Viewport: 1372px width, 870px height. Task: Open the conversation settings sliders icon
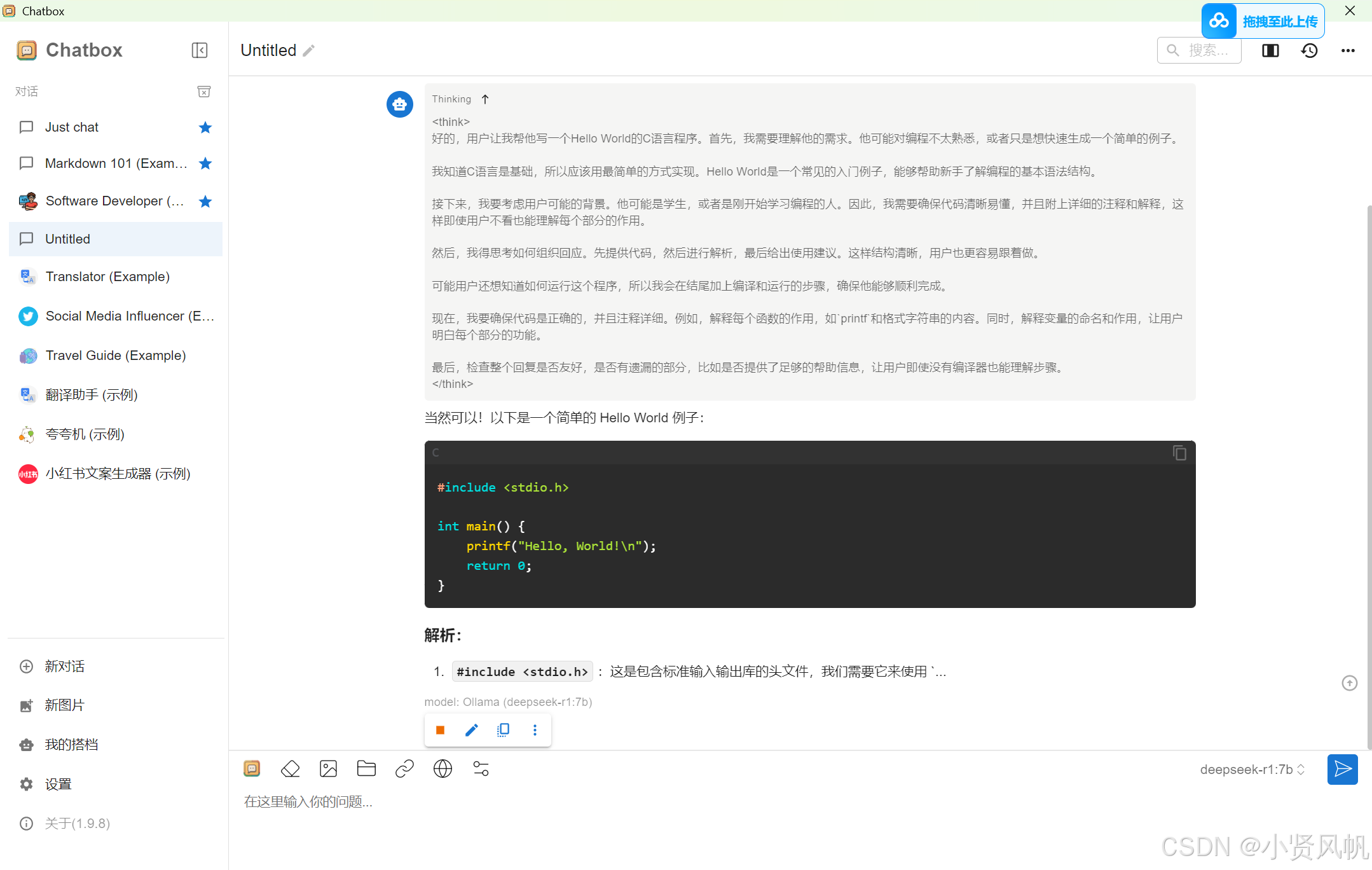pos(481,769)
